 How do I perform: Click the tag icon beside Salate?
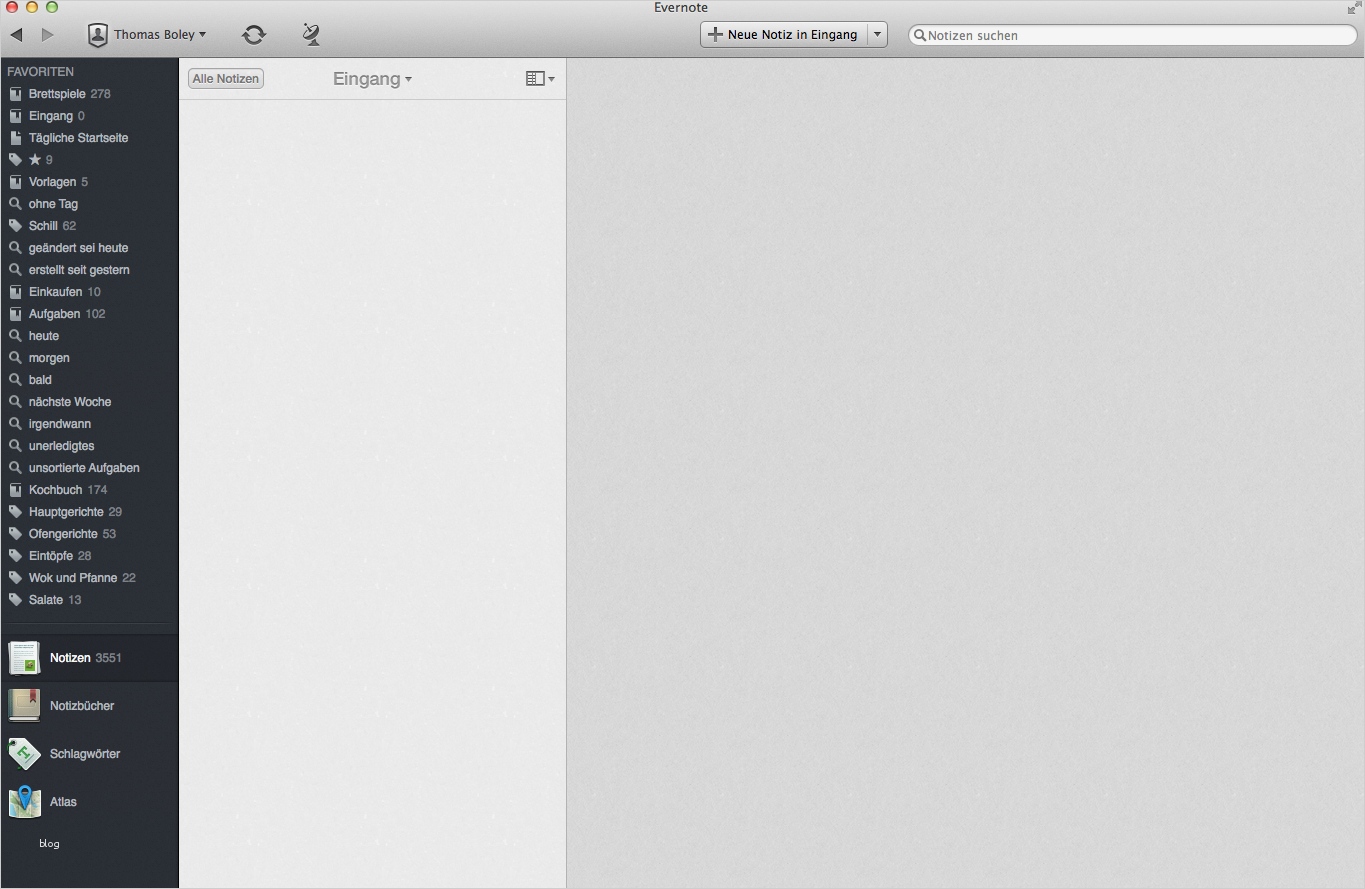(x=15, y=600)
